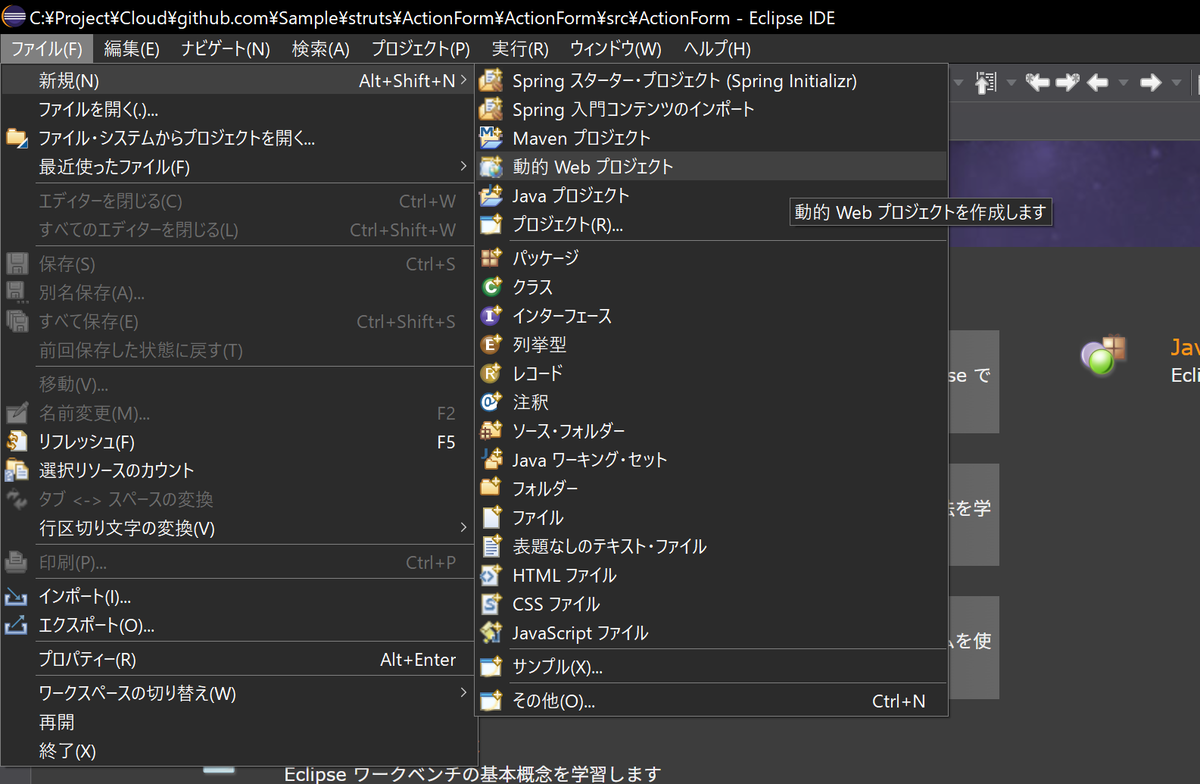Image resolution: width=1200 pixels, height=784 pixels.
Task: Open プロパティー(R) from the File menu
Action: pyautogui.click(x=238, y=660)
